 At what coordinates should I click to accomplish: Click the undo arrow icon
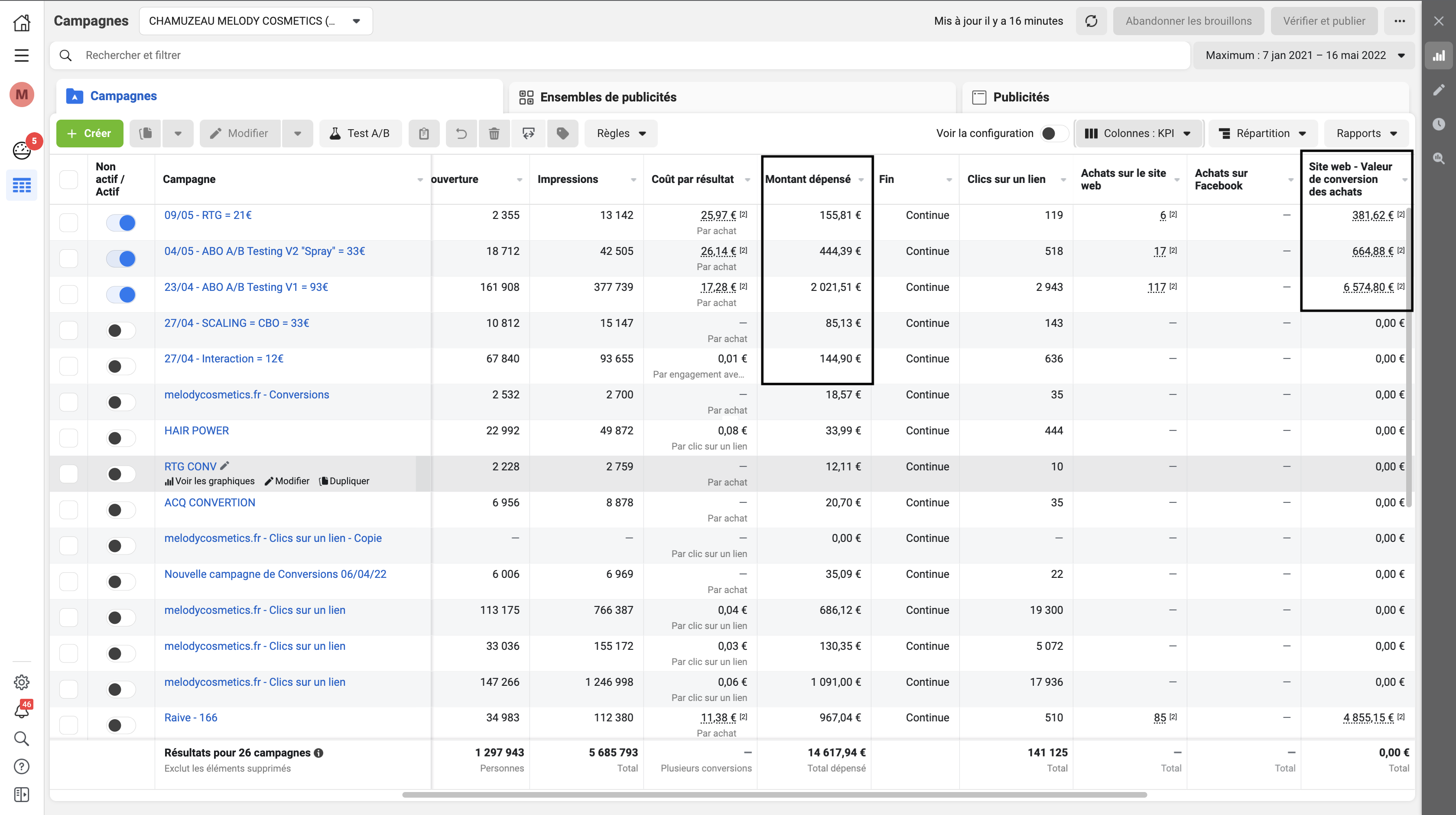[x=461, y=134]
